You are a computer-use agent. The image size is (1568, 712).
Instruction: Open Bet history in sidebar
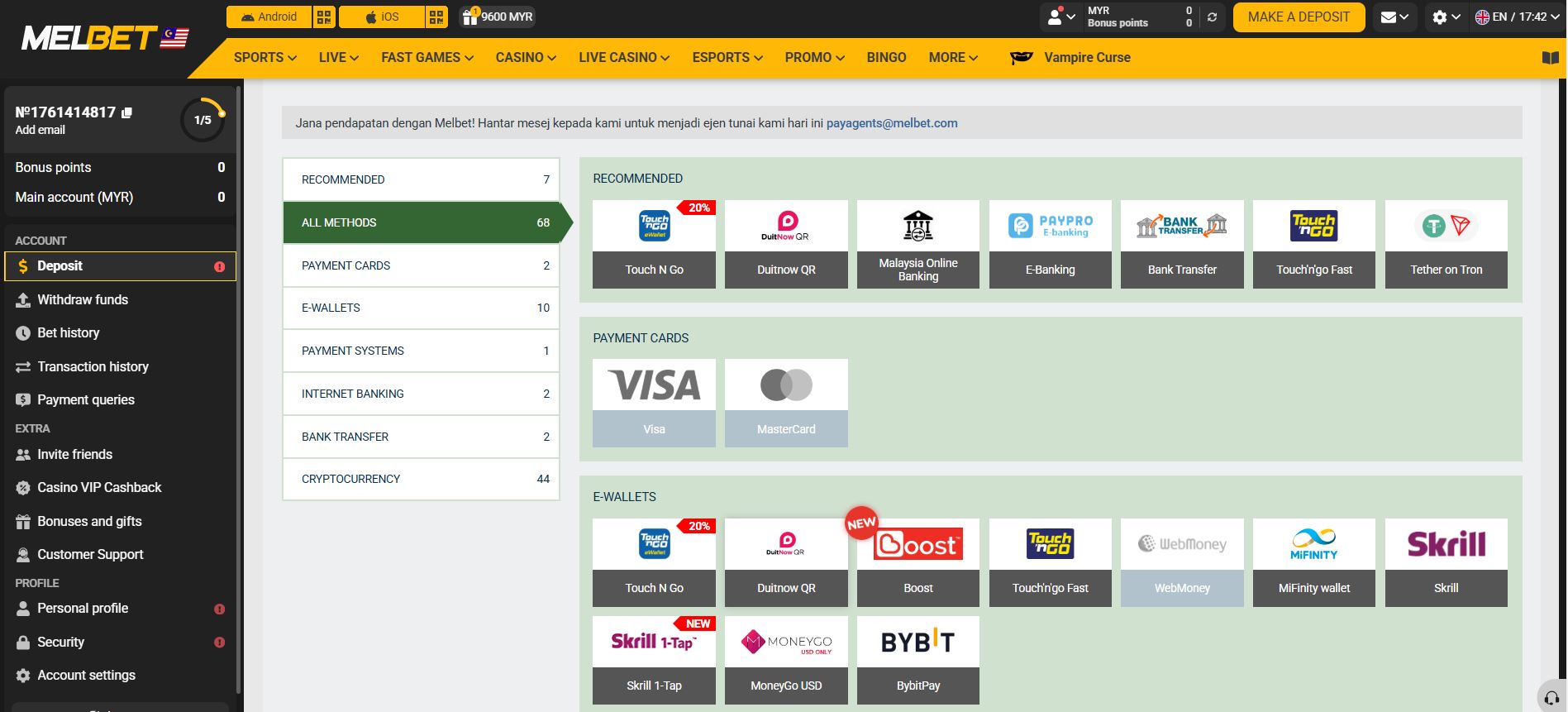tap(120, 332)
